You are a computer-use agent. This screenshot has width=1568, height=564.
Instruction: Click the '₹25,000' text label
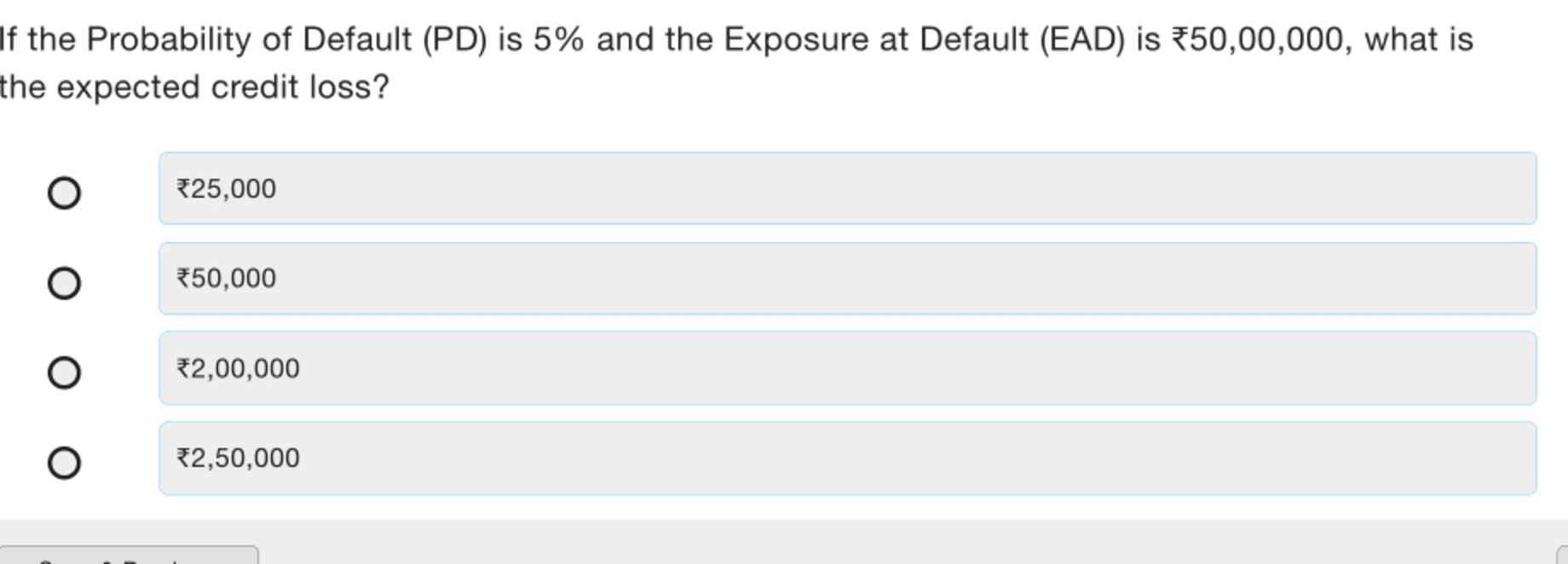(226, 188)
